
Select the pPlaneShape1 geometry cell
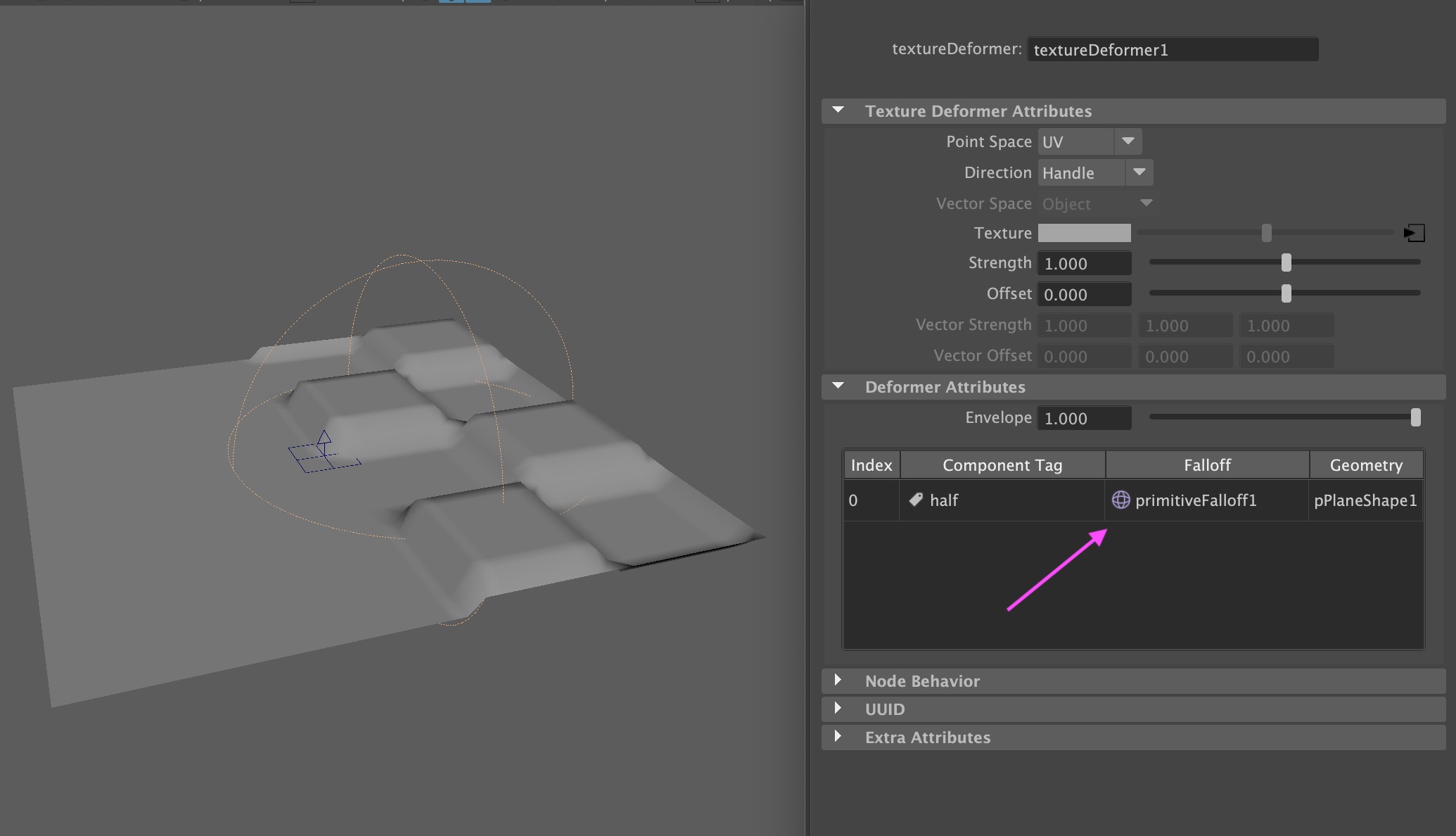[x=1365, y=500]
